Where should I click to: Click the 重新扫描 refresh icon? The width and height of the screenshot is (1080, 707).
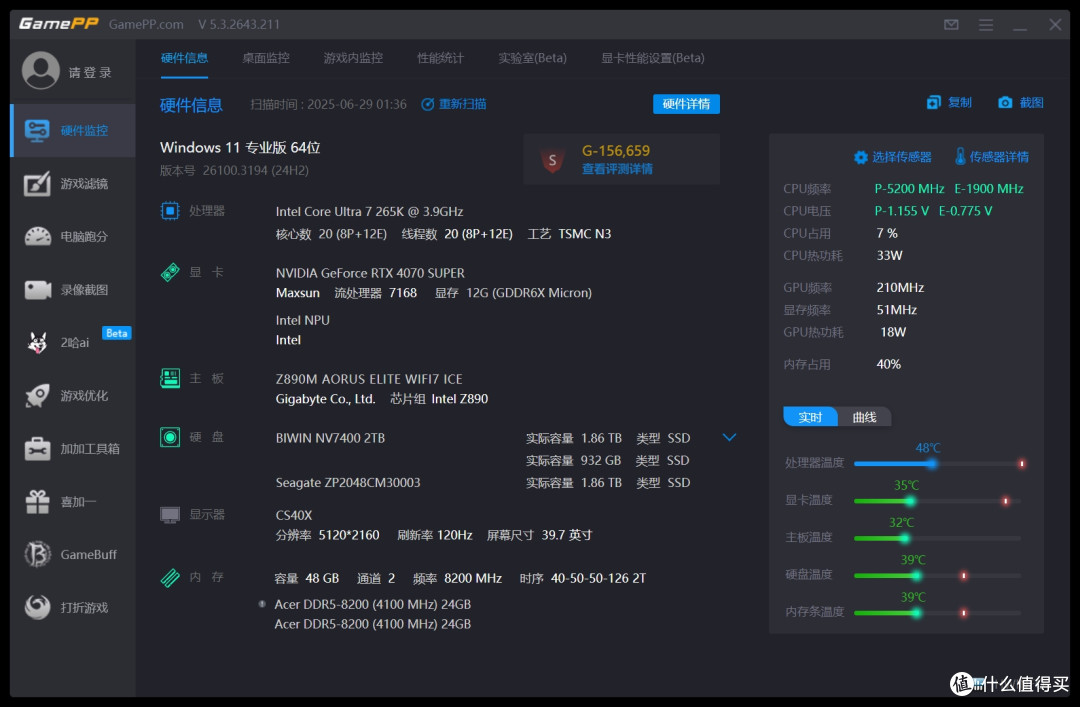coord(428,104)
